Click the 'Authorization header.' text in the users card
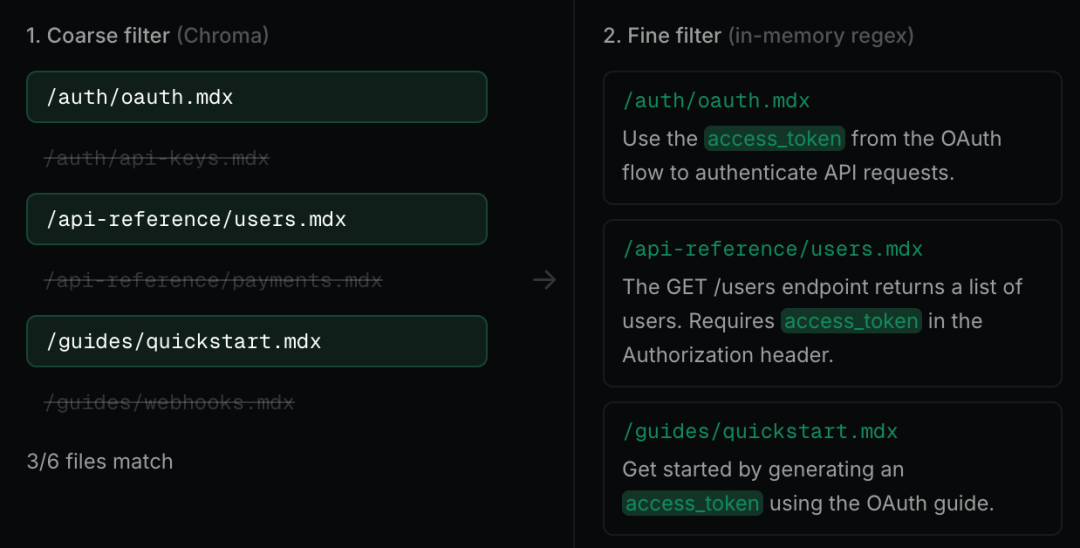This screenshot has width=1080, height=548. (x=727, y=355)
